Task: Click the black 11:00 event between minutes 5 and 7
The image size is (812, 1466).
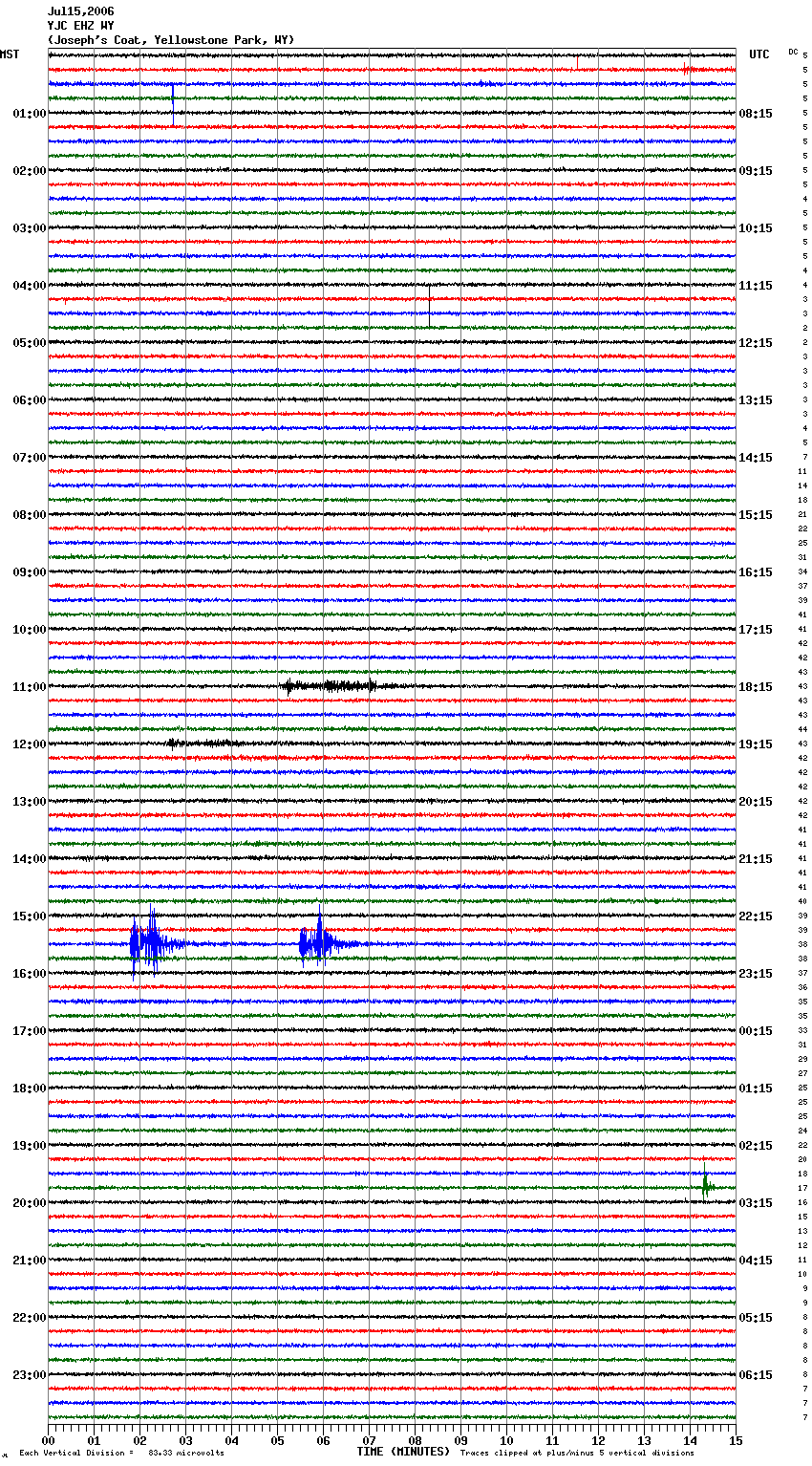Action: [x=331, y=685]
